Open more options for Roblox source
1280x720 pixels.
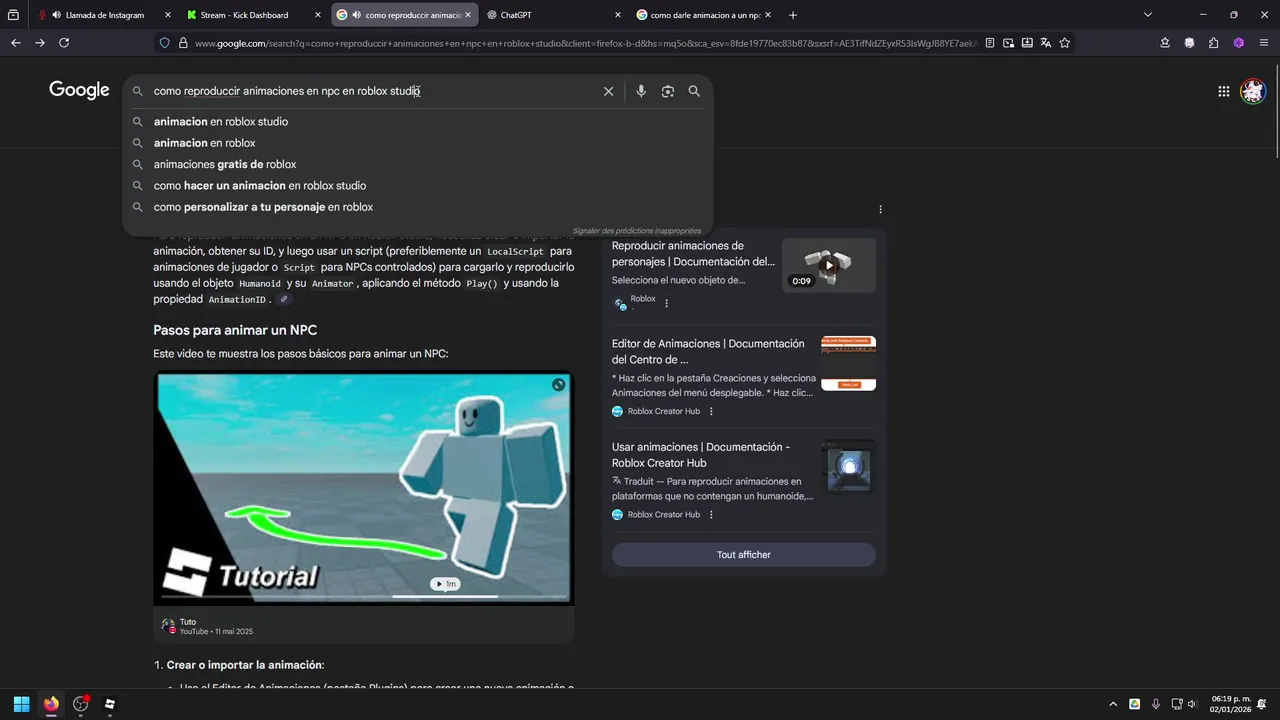pyautogui.click(x=667, y=303)
